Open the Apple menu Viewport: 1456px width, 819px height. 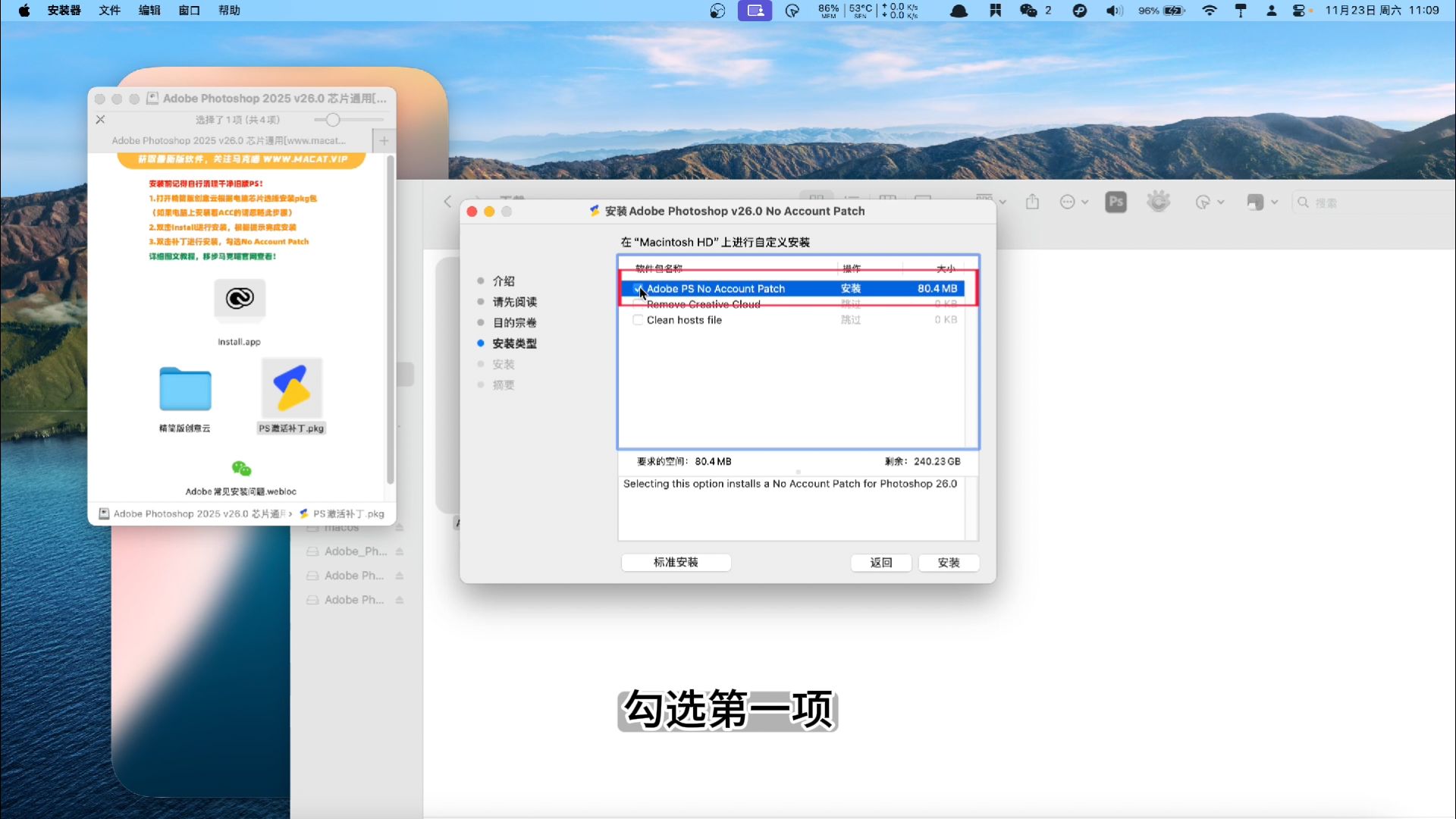tap(24, 11)
